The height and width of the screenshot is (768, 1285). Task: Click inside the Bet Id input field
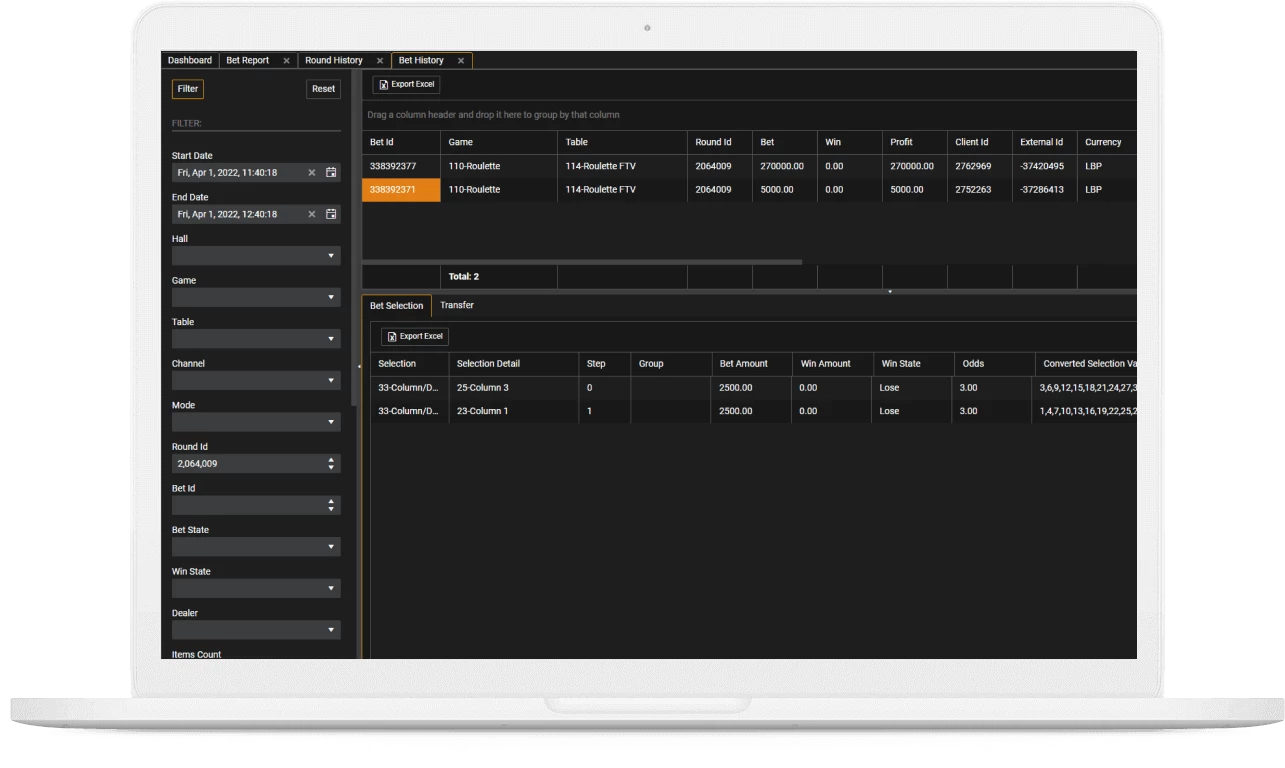coord(250,505)
